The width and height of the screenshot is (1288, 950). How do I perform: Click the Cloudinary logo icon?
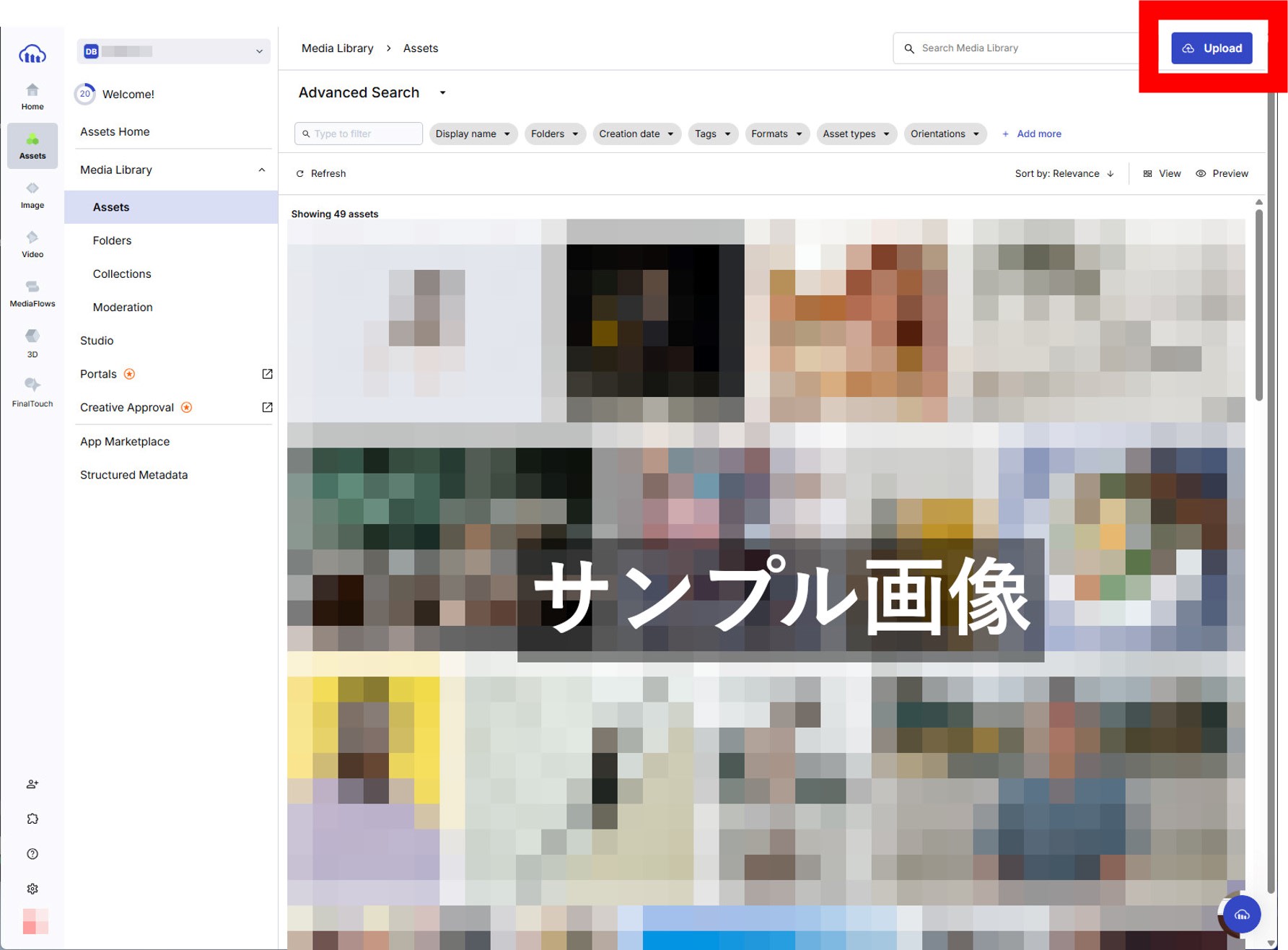coord(32,53)
